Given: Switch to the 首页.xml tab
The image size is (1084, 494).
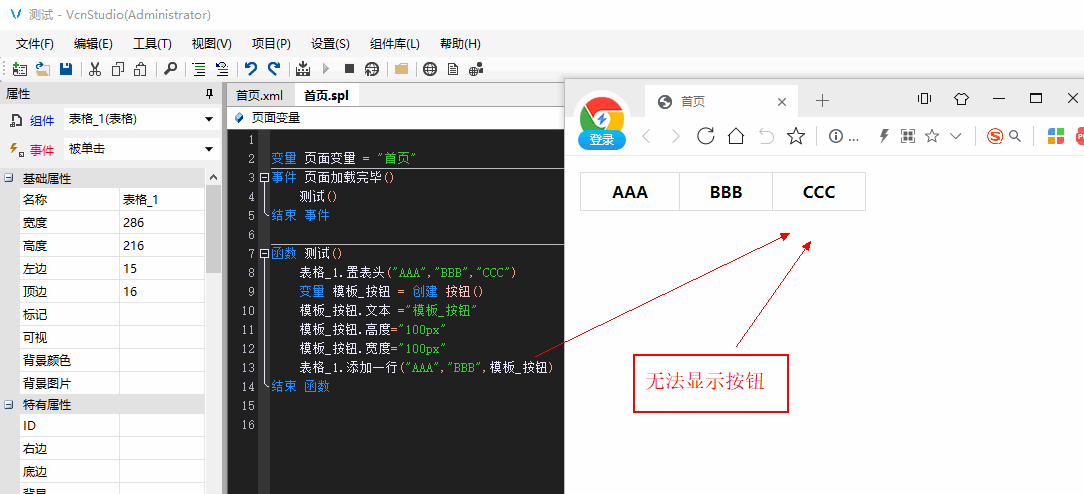Looking at the screenshot, I should pos(260,96).
